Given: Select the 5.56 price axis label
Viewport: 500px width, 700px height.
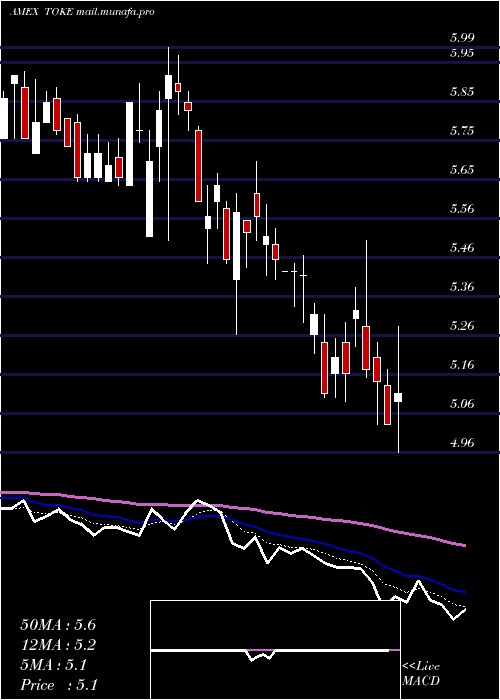Looking at the screenshot, I should coord(462,209).
